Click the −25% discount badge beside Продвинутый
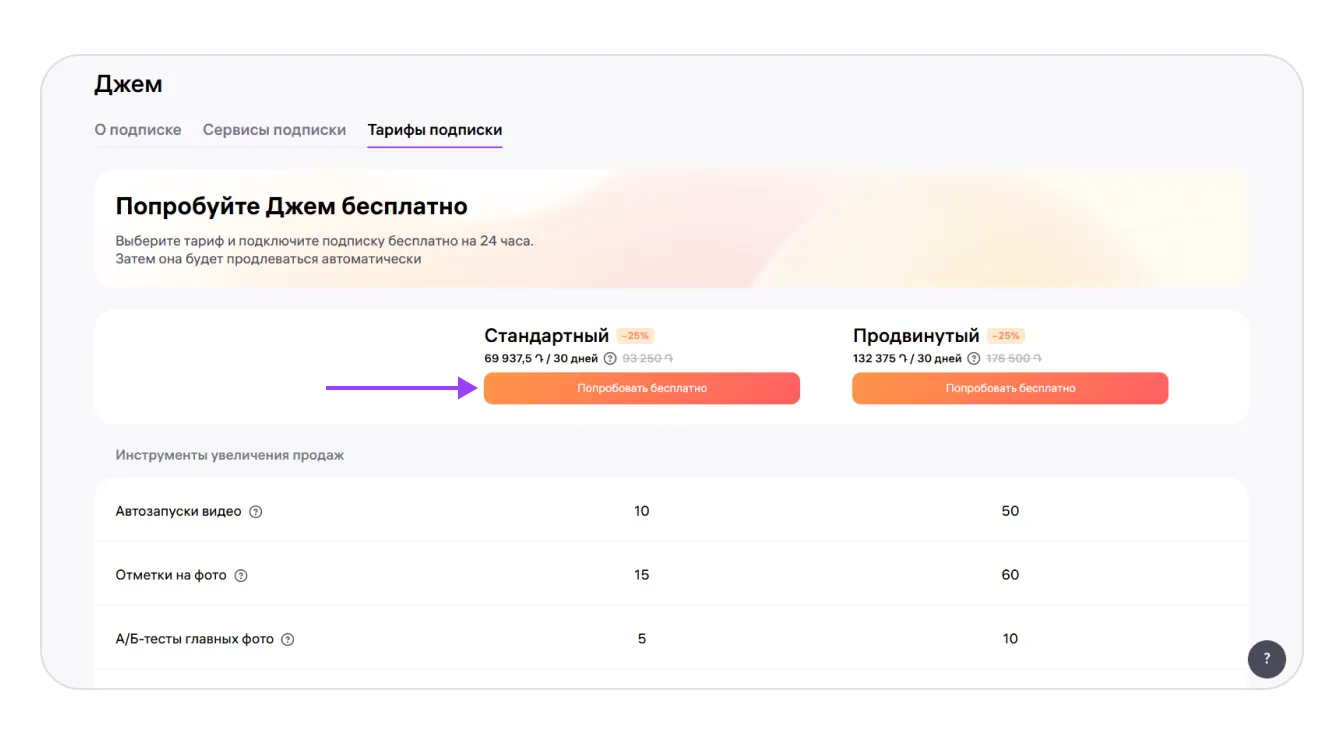The width and height of the screenshot is (1344, 744). (x=1005, y=336)
